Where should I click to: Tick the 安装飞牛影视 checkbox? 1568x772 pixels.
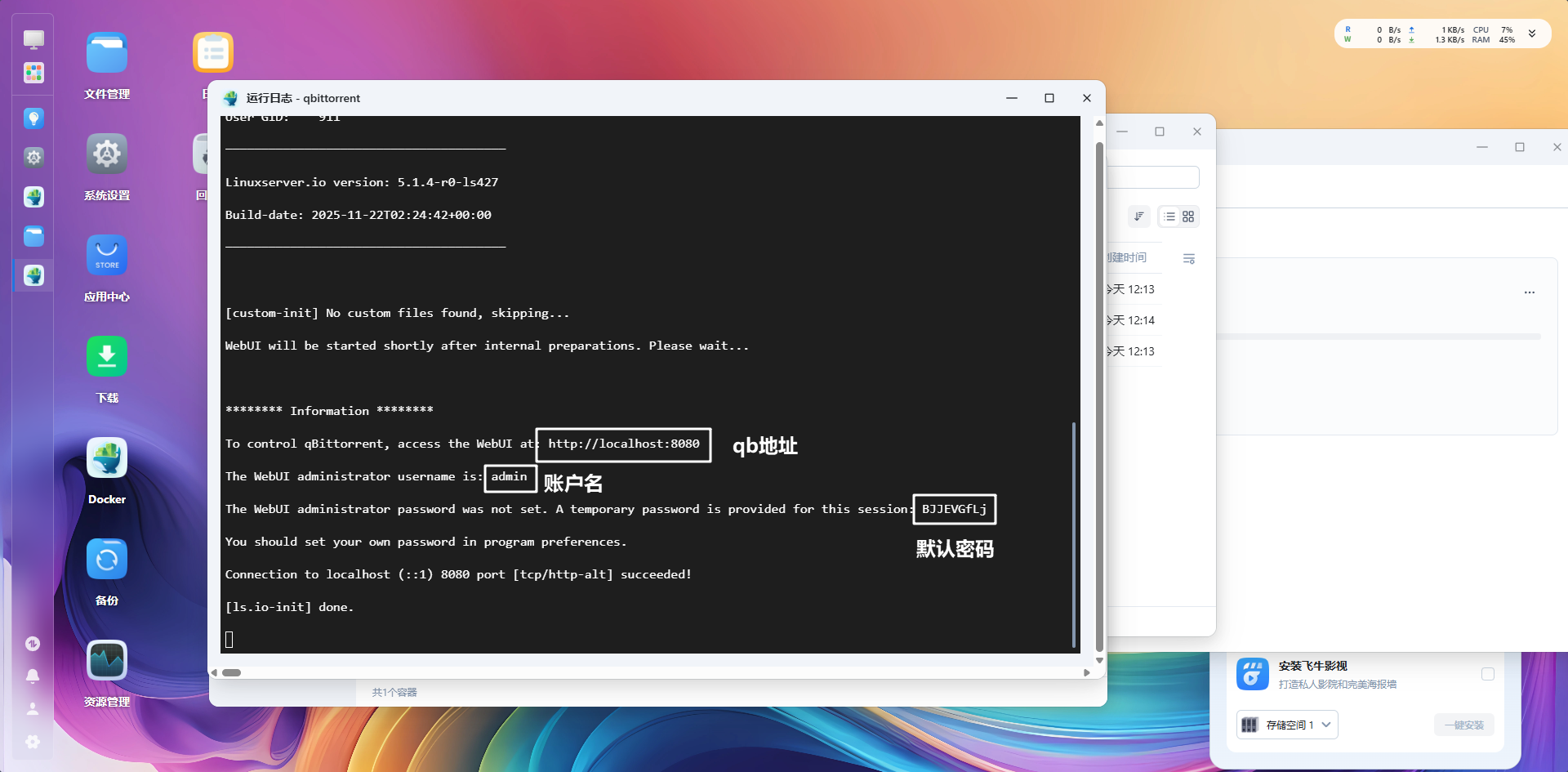click(x=1487, y=674)
